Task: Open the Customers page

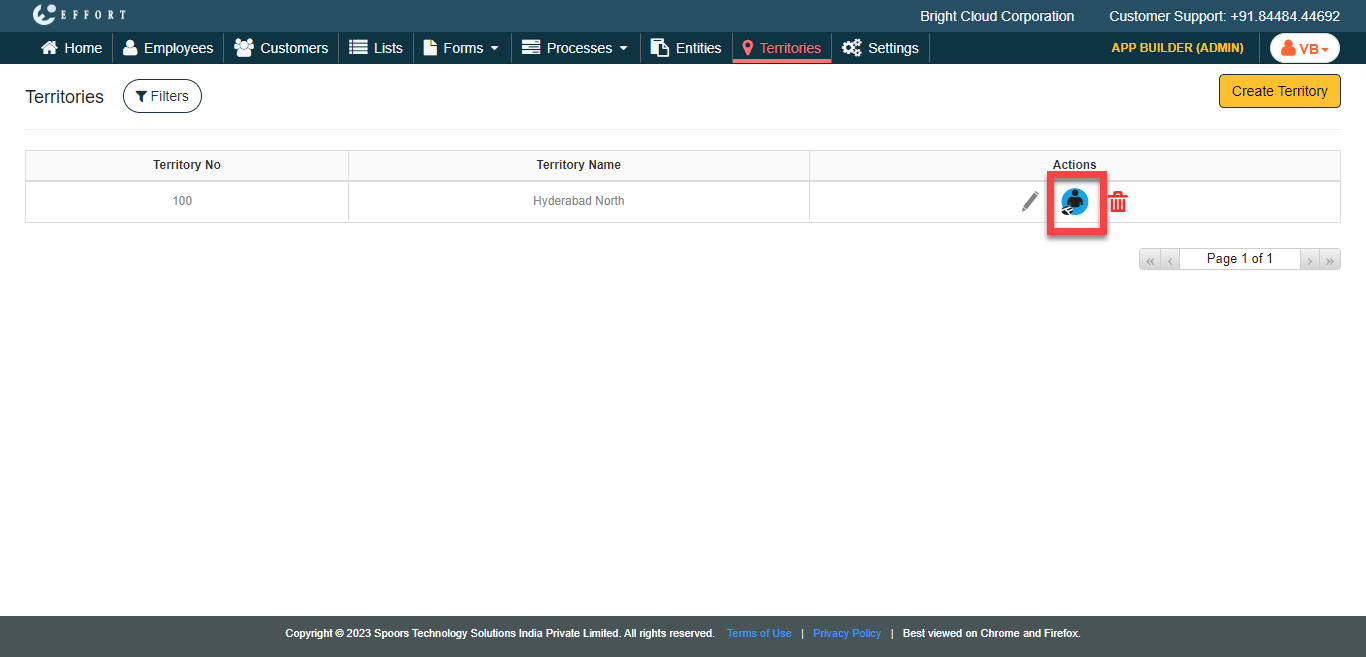Action: pyautogui.click(x=281, y=48)
